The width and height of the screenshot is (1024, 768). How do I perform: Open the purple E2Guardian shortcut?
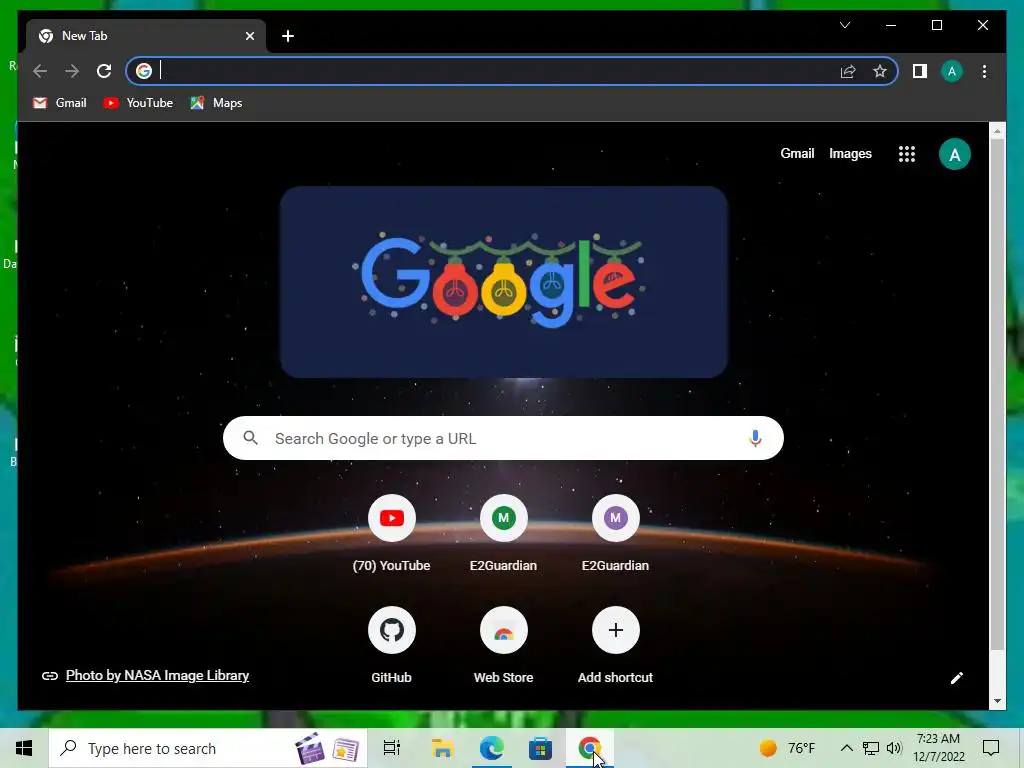[x=615, y=534]
